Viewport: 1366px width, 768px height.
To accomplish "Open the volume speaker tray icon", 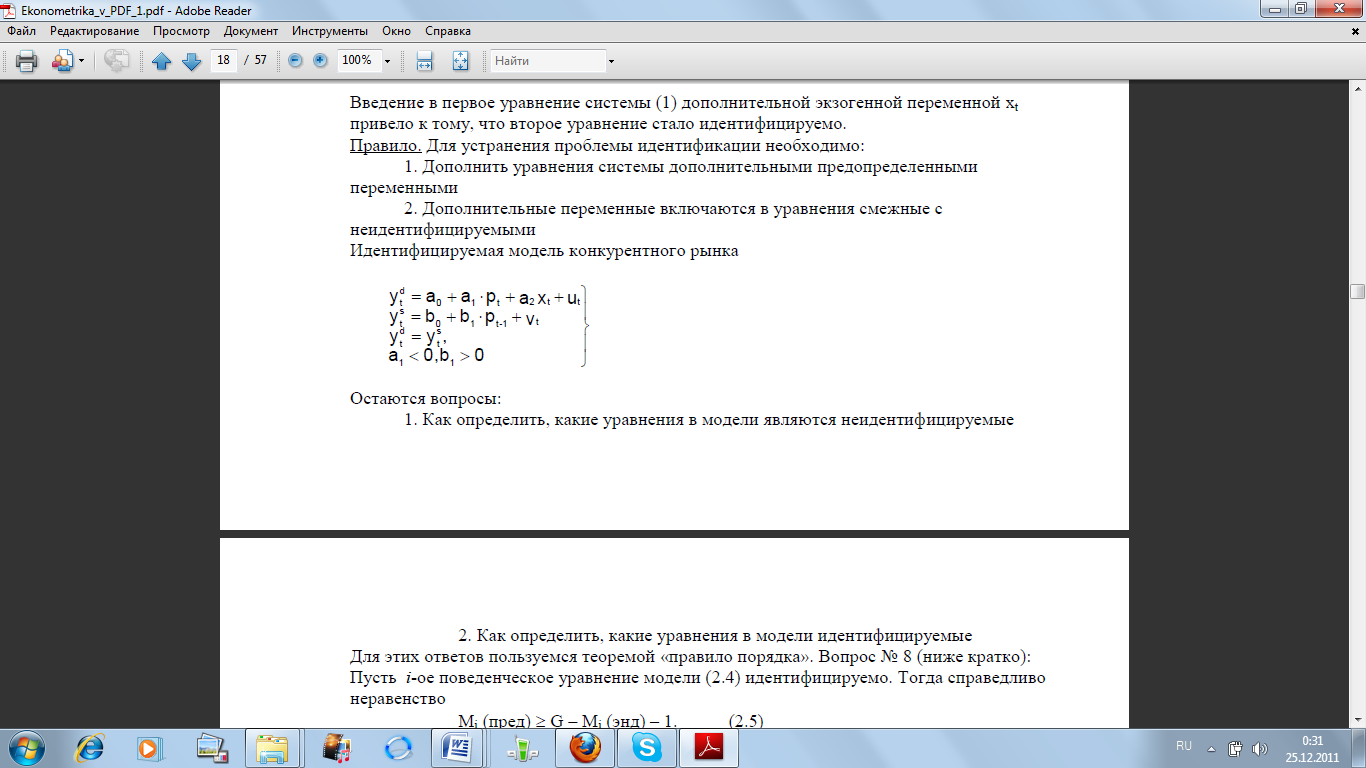I will [1258, 747].
